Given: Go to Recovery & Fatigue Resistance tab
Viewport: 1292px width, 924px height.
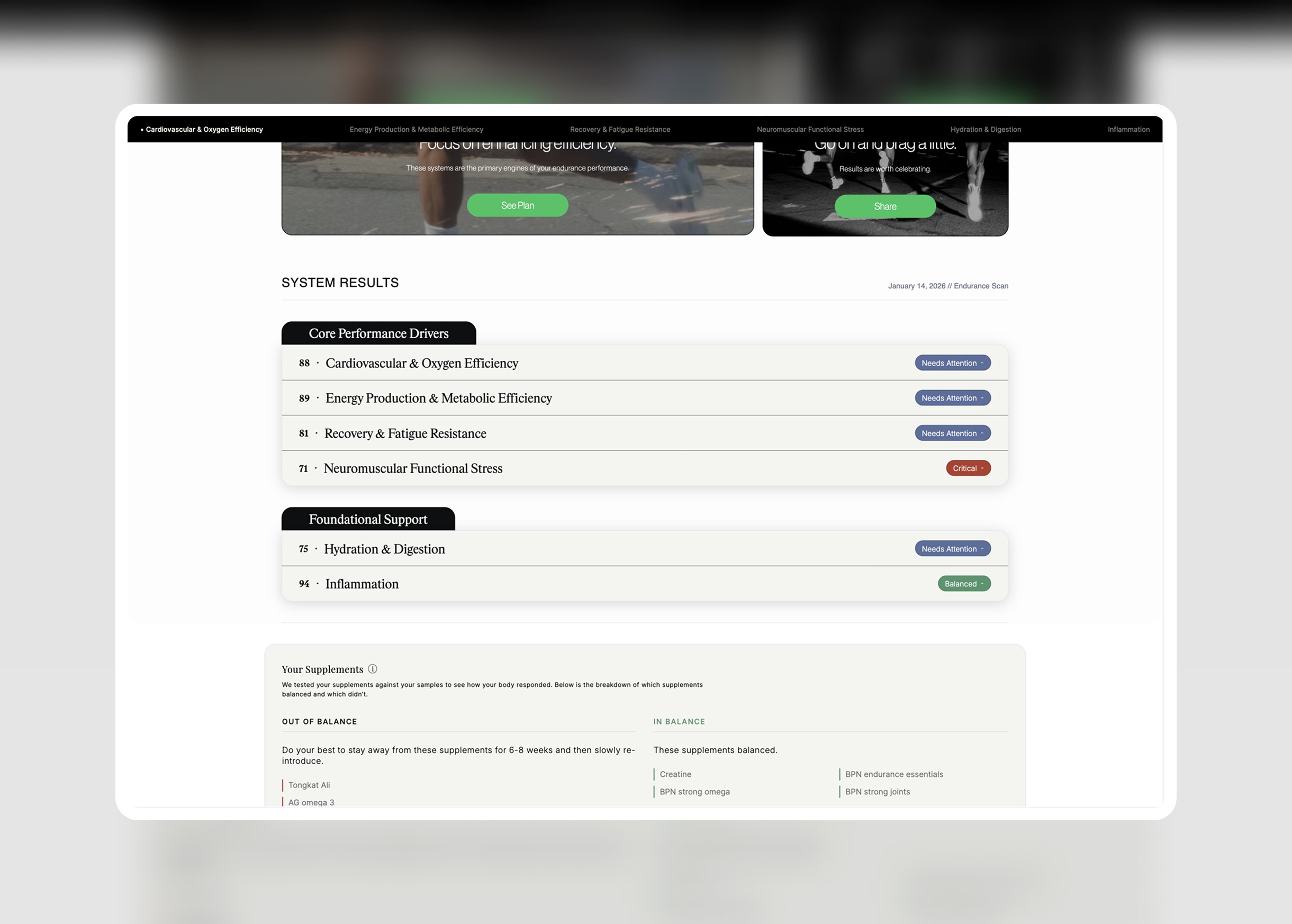Looking at the screenshot, I should (x=620, y=130).
